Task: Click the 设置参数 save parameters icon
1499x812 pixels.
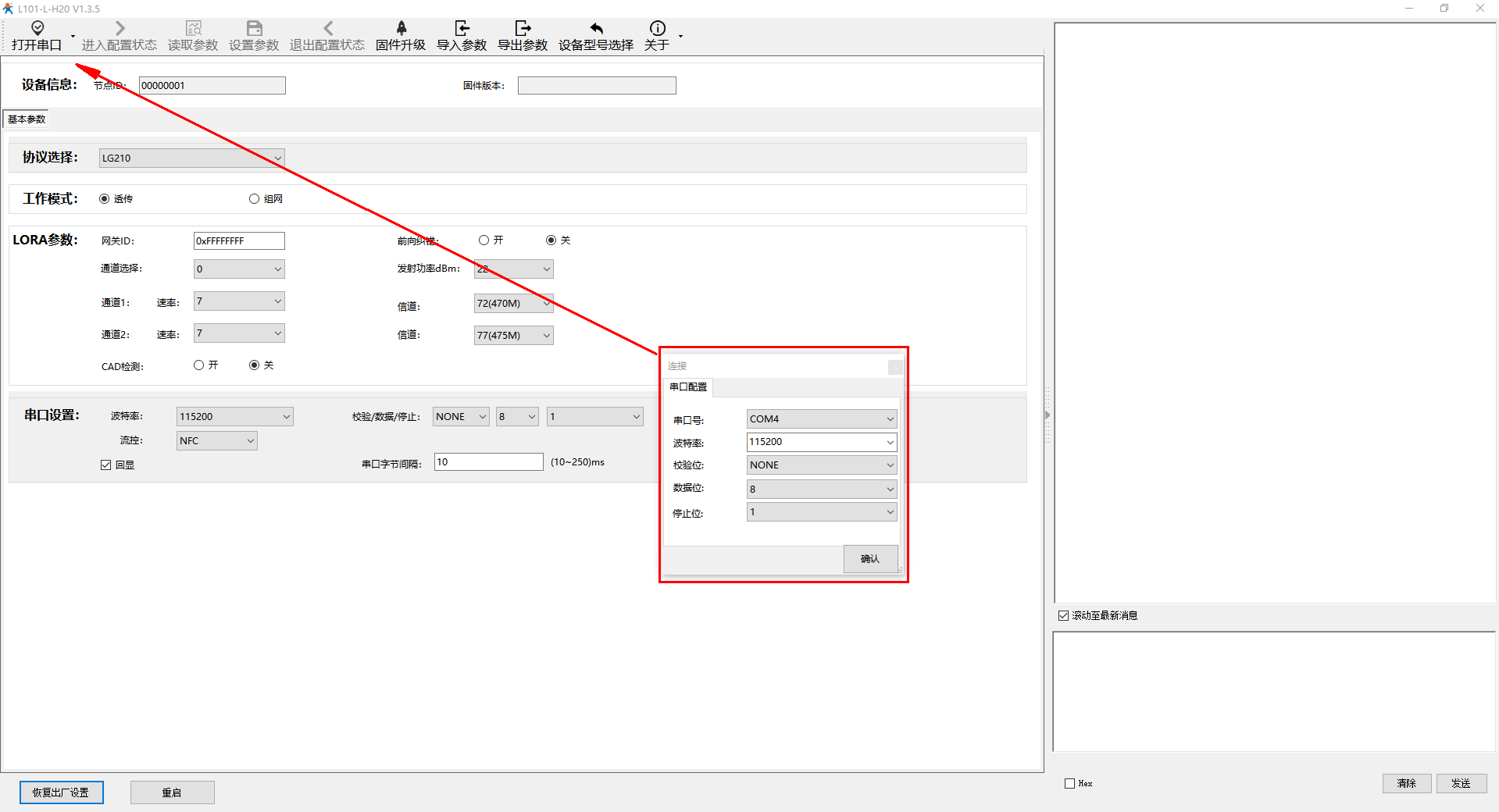Action: tap(254, 29)
